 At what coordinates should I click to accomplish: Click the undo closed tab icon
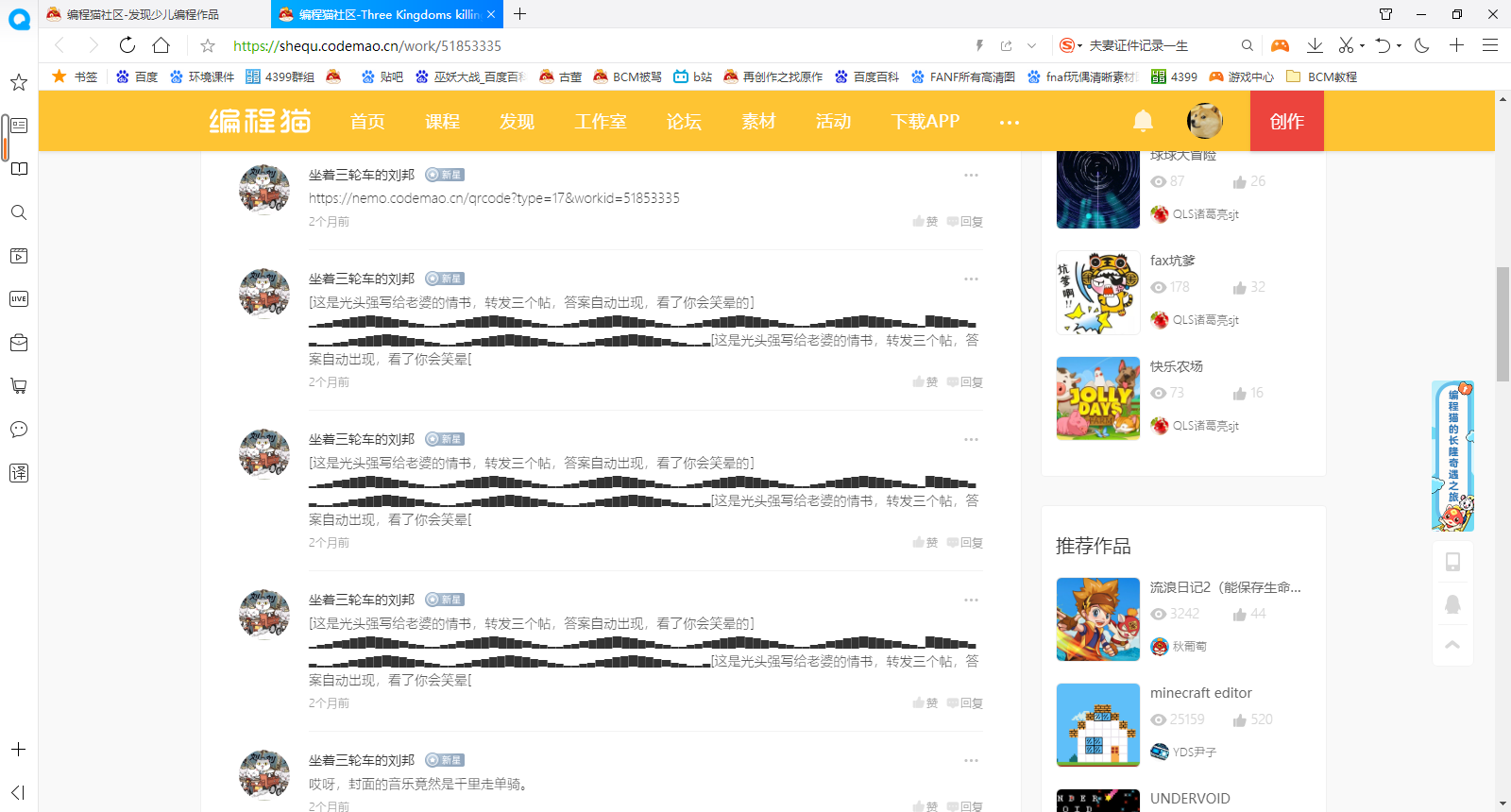click(1383, 45)
